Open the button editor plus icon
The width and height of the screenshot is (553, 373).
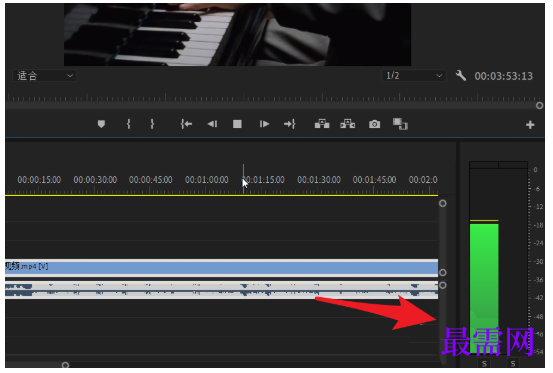click(530, 125)
